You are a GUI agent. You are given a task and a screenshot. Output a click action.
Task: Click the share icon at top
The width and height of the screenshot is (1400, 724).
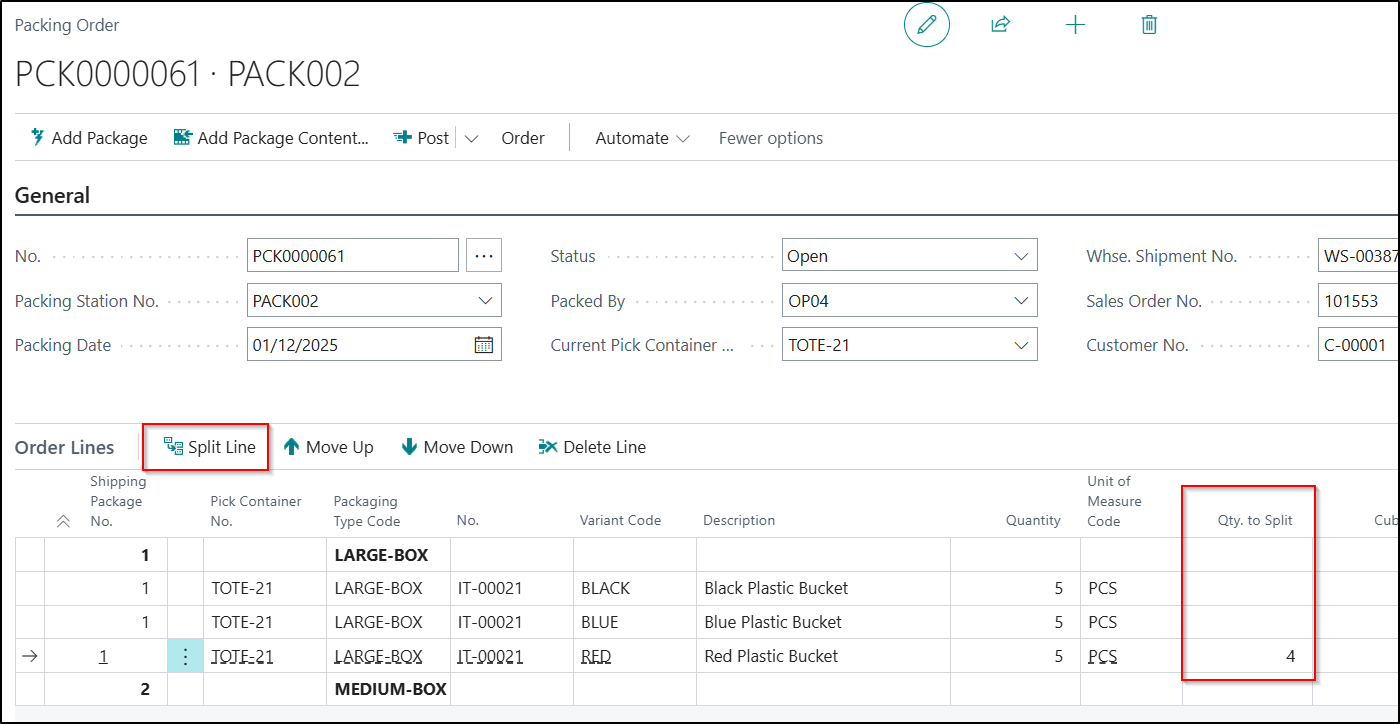[1000, 25]
